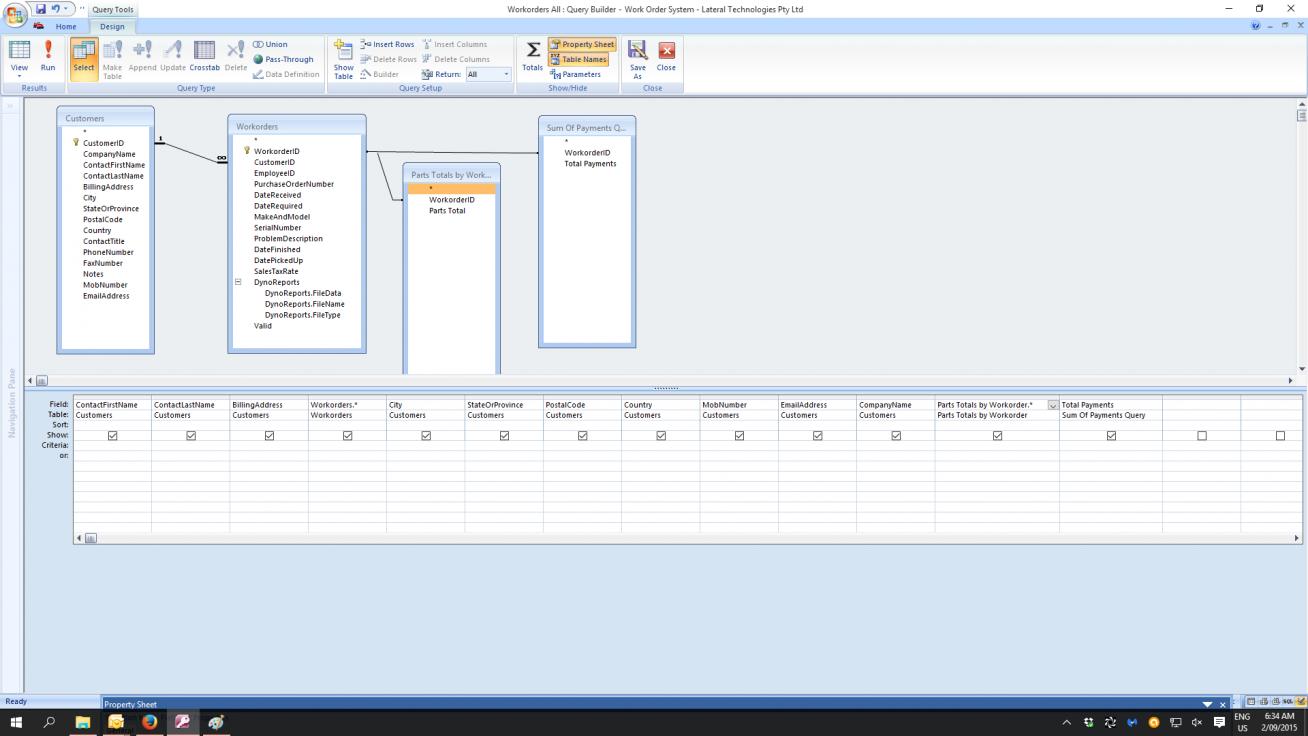The width and height of the screenshot is (1308, 736).
Task: Choose the Make Table query type
Action: 112,58
